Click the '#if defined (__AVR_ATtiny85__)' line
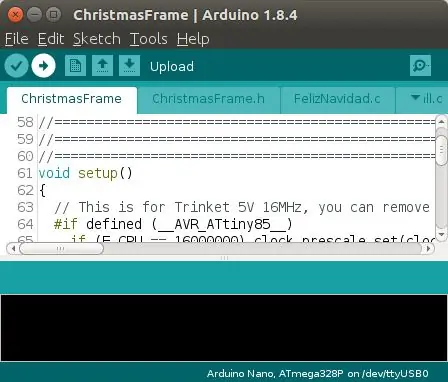 coord(173,224)
